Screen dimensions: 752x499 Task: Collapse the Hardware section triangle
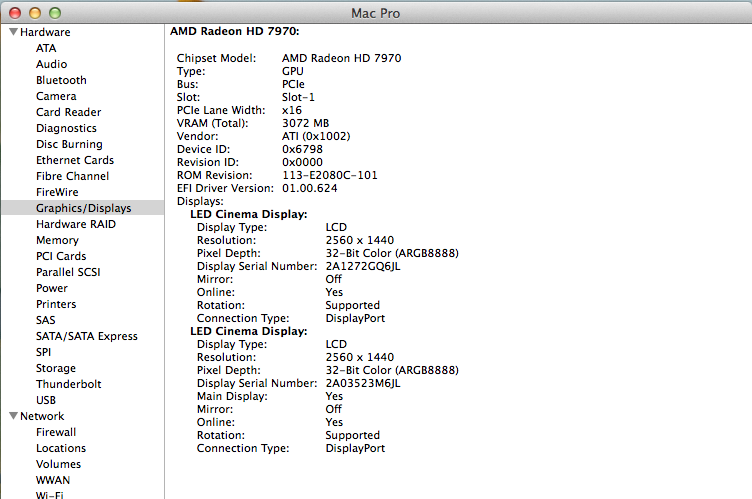pos(13,32)
